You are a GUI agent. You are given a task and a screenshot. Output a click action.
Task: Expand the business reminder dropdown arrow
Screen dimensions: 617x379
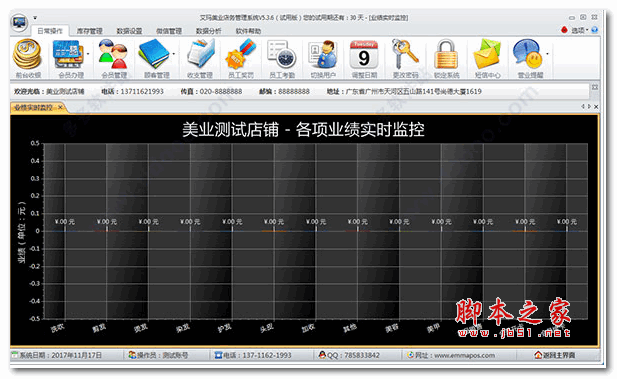(x=547, y=54)
